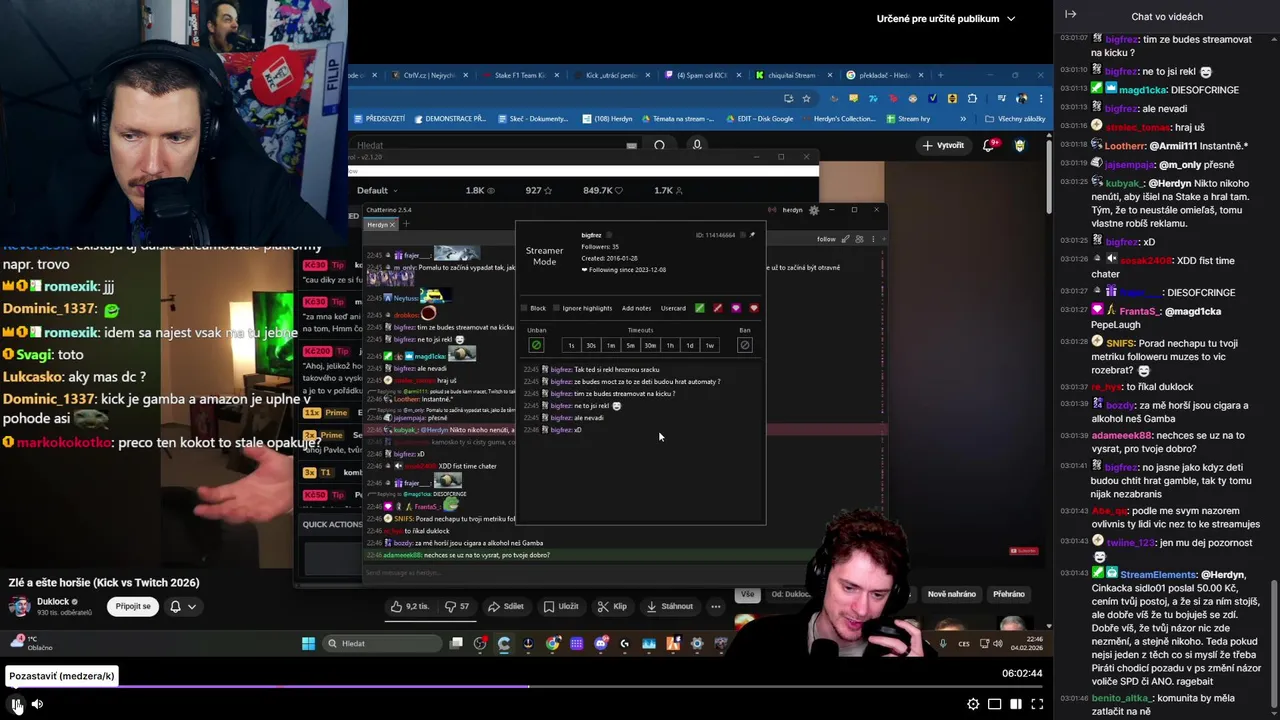Screen dimensions: 1280x720
Task: Select the 30s timeout button
Action: [x=591, y=345]
